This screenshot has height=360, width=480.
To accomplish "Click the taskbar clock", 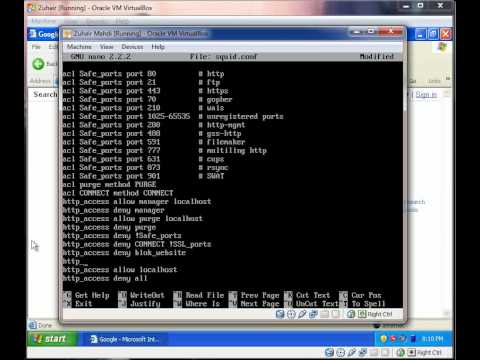I will pos(432,339).
